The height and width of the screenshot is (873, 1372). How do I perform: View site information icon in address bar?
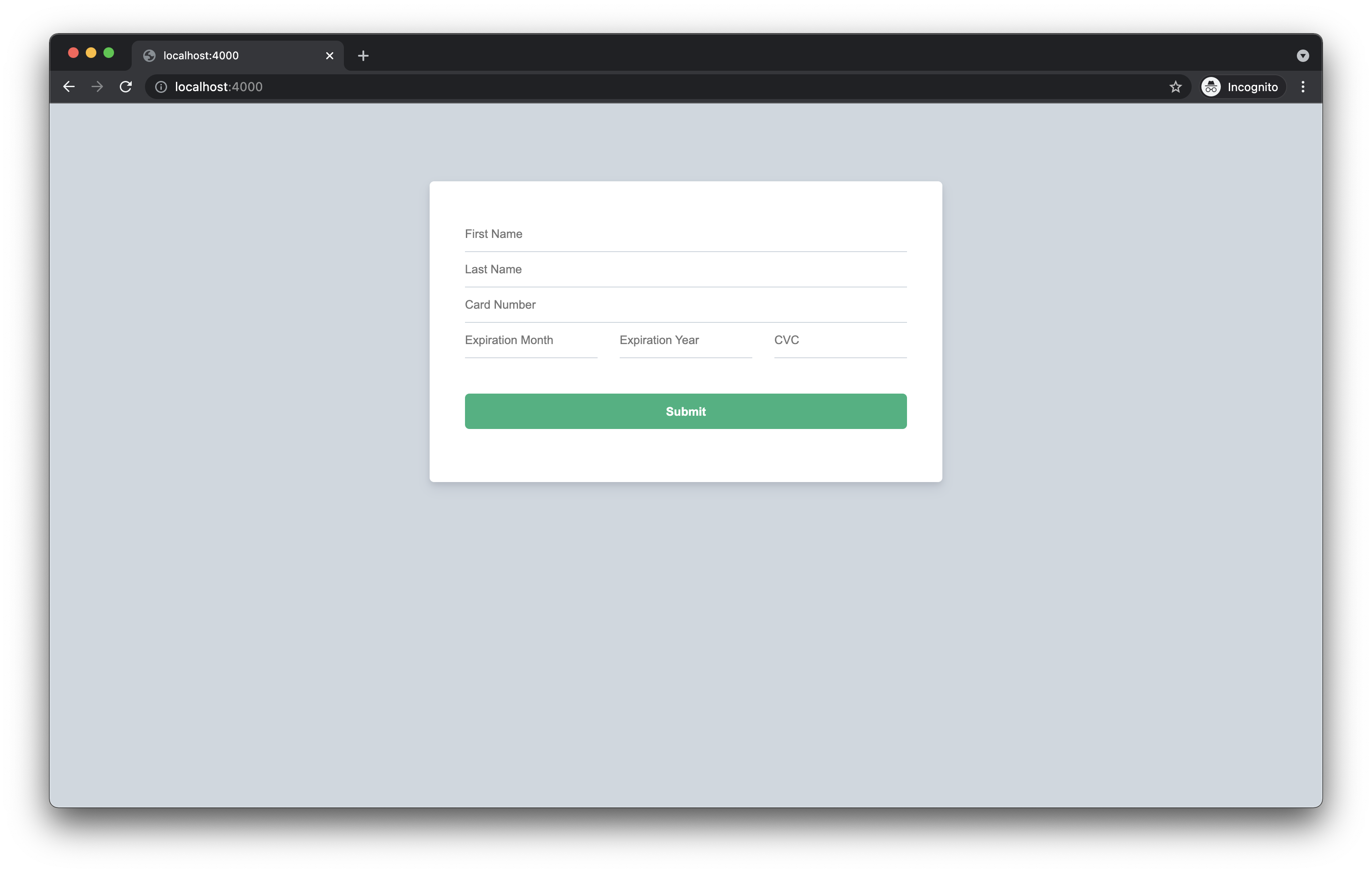tap(161, 87)
